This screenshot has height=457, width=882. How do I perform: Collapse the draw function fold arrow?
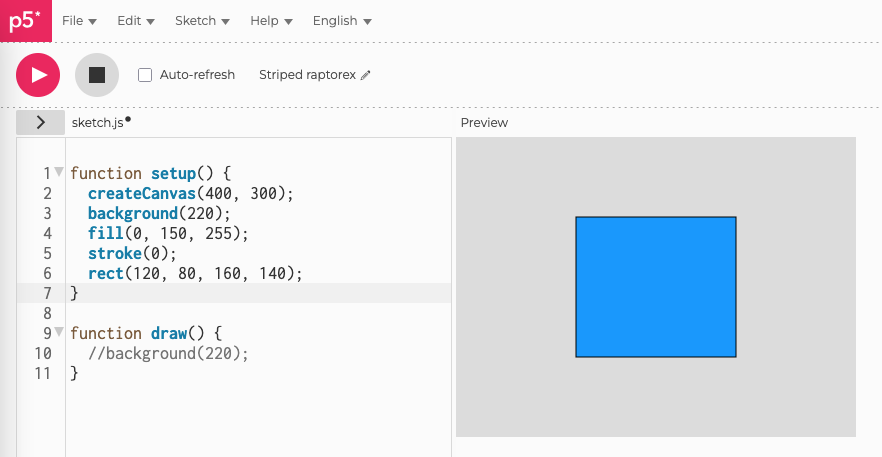coord(59,332)
